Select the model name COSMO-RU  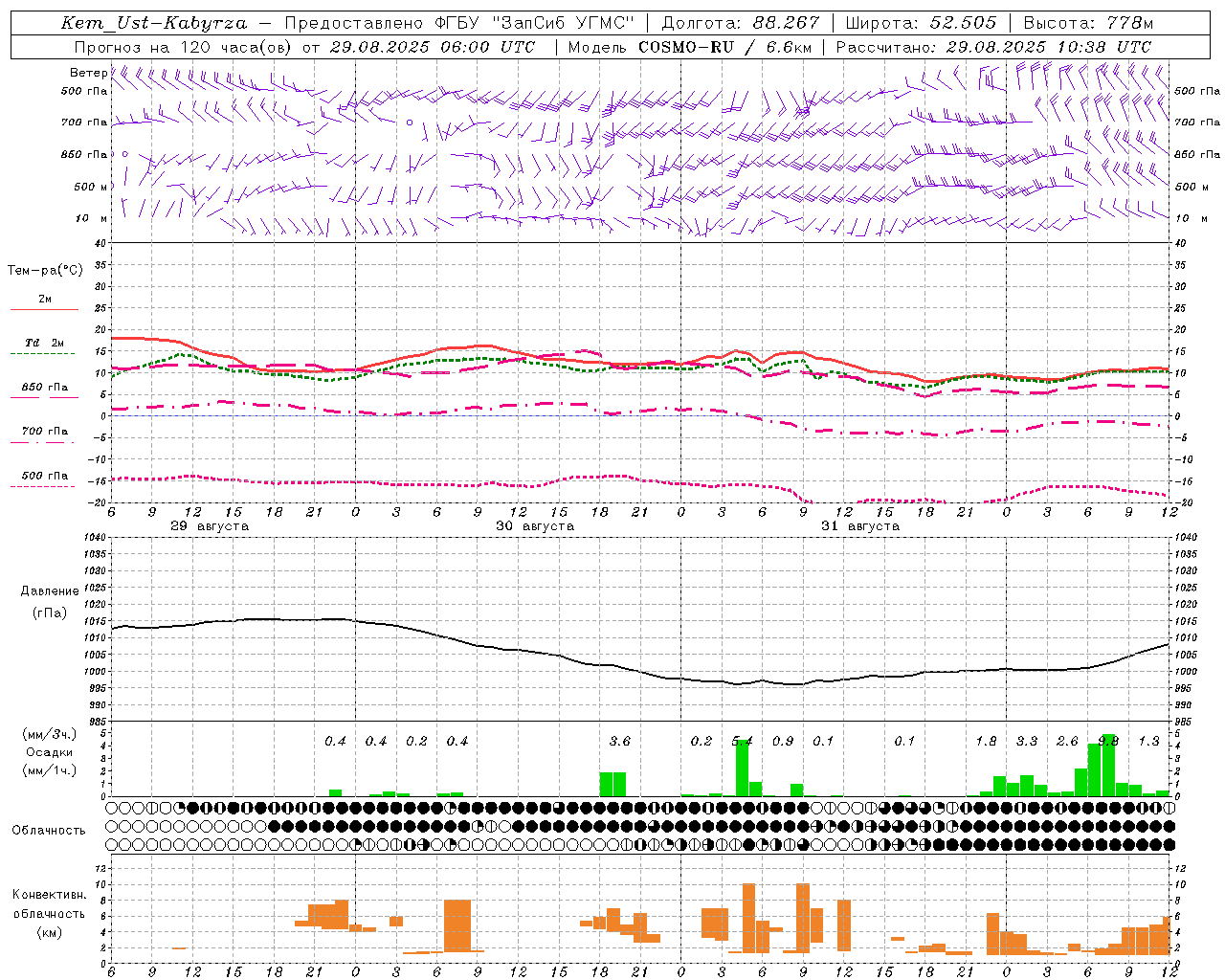[x=688, y=47]
